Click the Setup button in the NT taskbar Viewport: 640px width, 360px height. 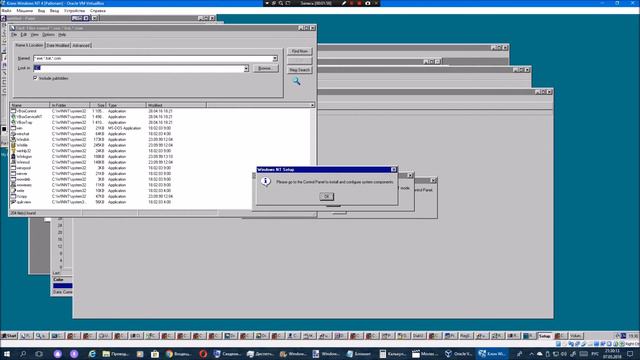pos(544,336)
